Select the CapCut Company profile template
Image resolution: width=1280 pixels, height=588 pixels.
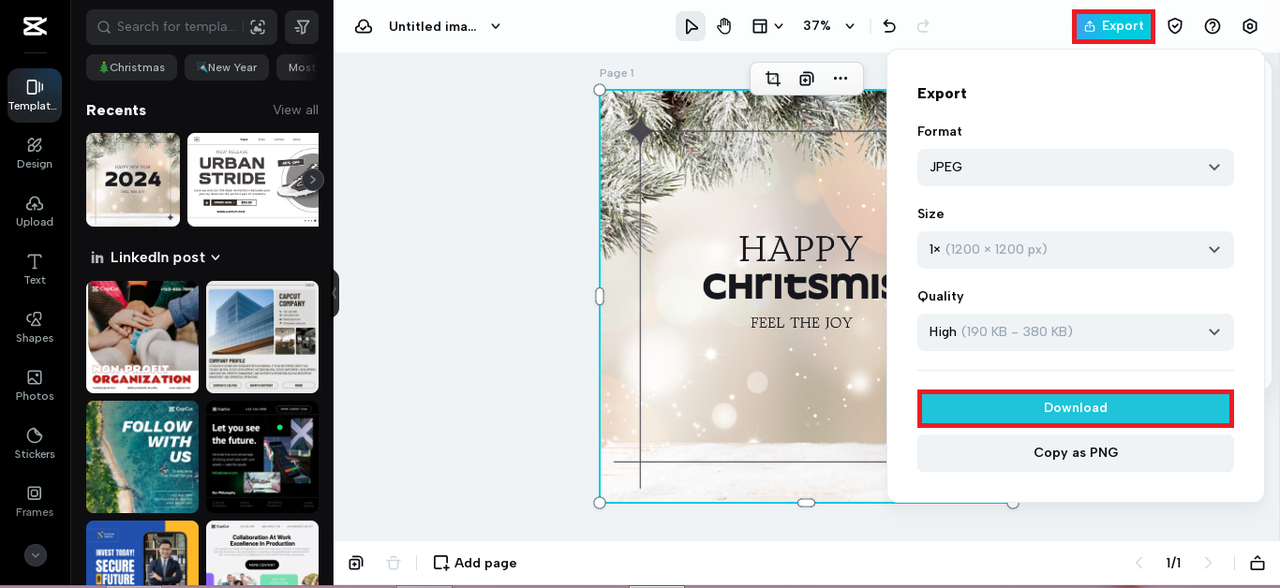[262, 337]
